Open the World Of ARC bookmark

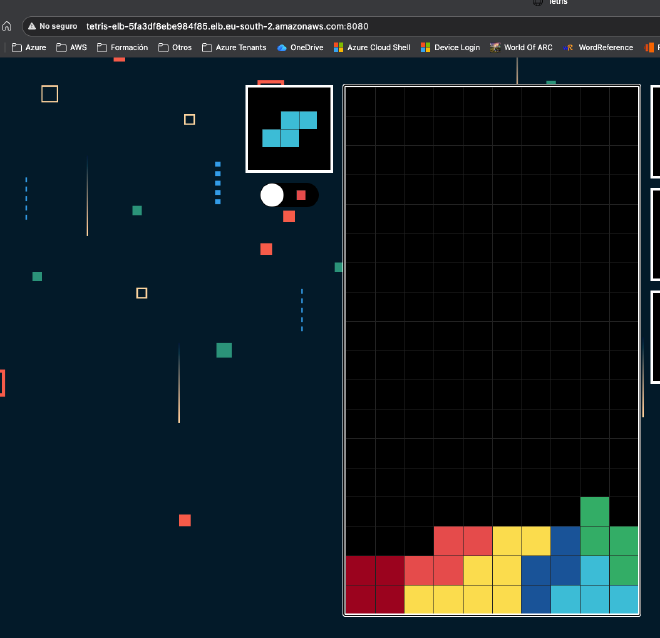(520, 47)
